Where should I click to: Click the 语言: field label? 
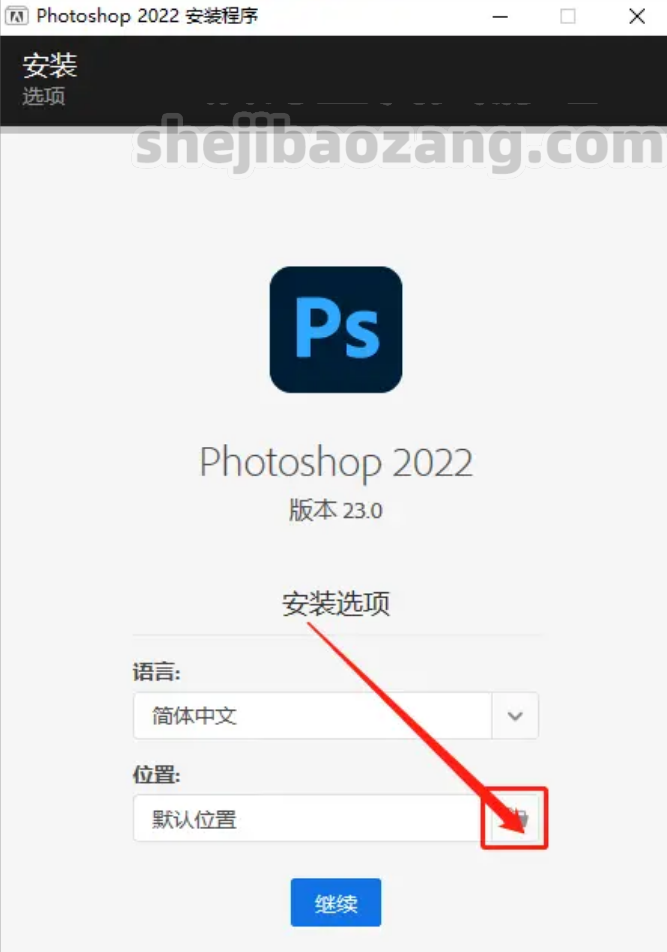157,672
